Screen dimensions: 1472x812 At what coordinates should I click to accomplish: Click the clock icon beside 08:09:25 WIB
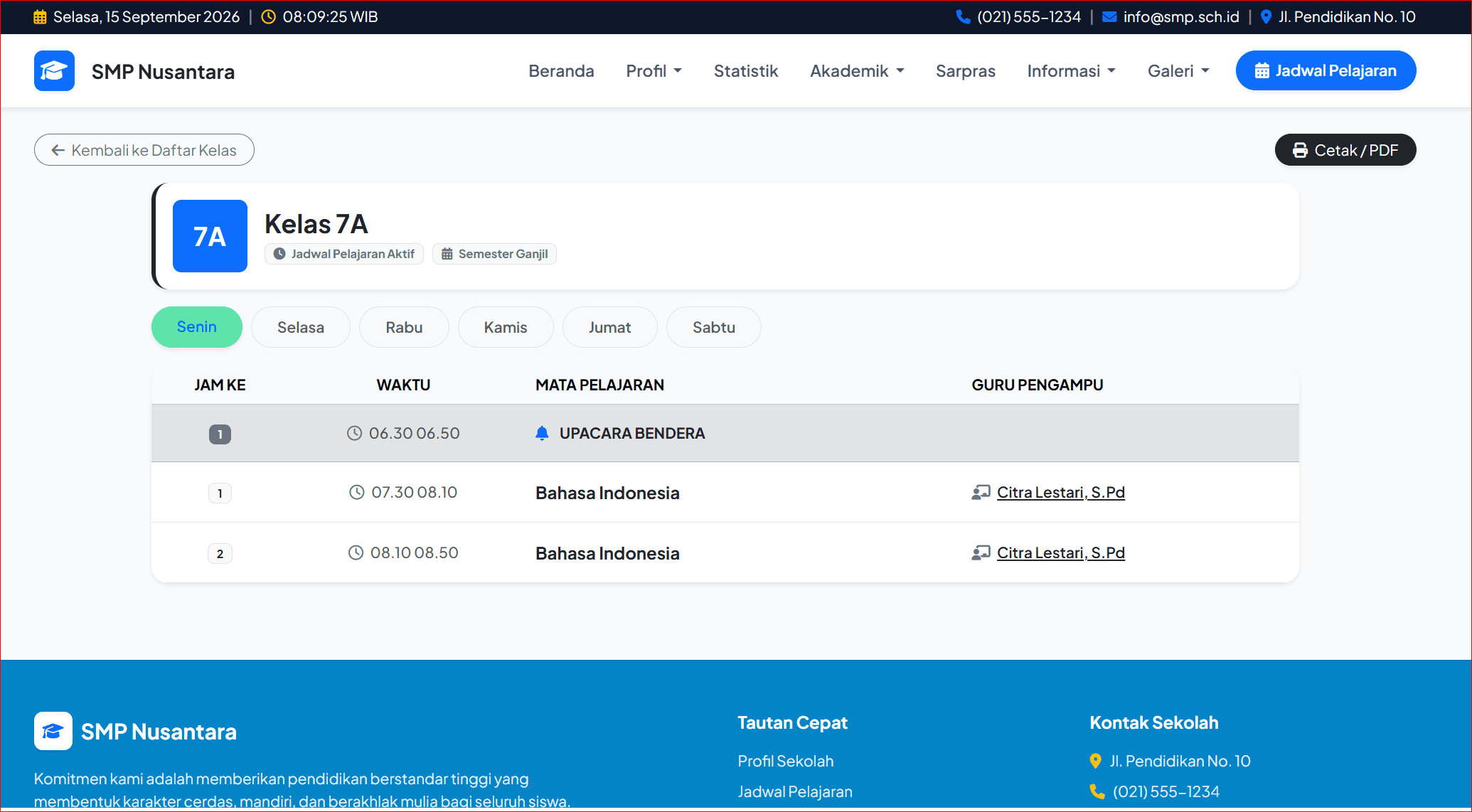pyautogui.click(x=269, y=17)
